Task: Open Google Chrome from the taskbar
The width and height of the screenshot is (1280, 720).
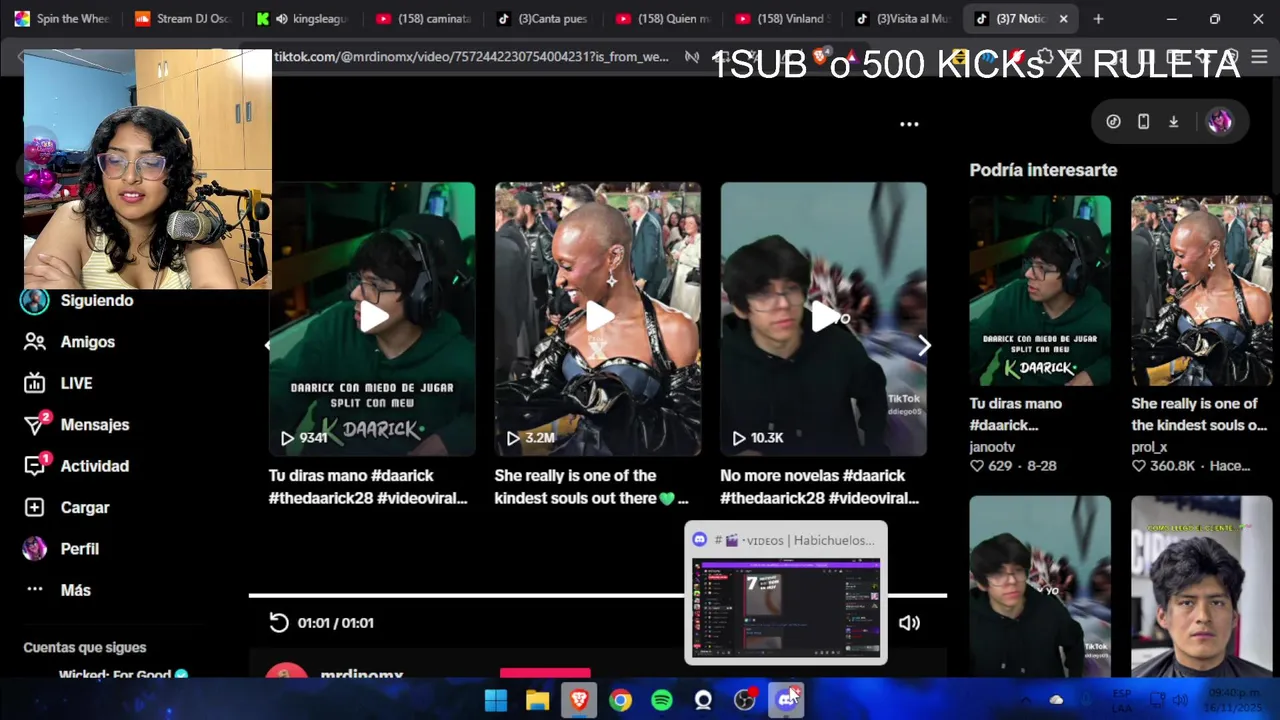Action: pyautogui.click(x=621, y=701)
